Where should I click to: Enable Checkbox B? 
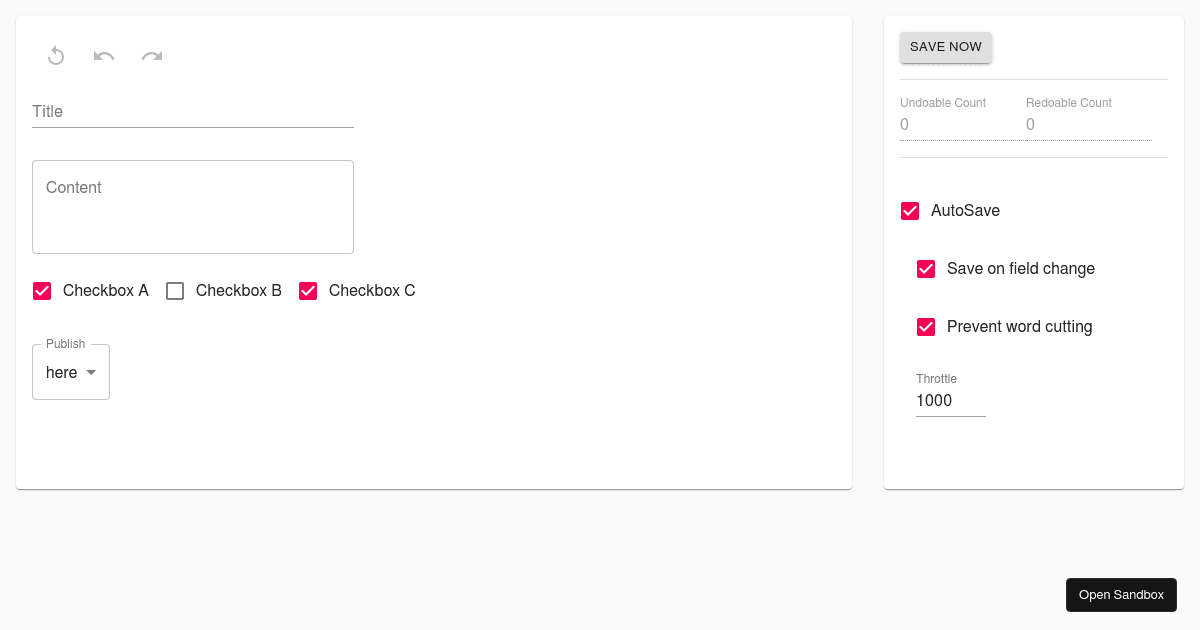point(175,290)
